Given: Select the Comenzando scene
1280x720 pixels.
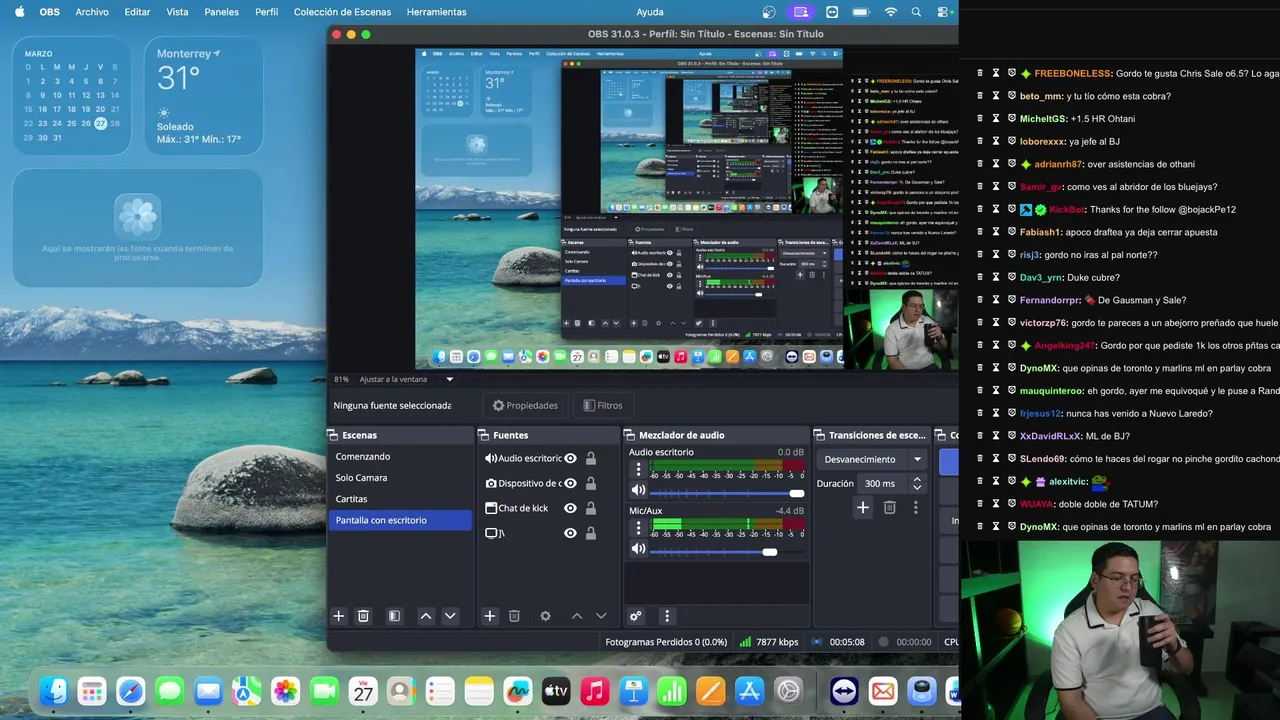Looking at the screenshot, I should 400,456.
